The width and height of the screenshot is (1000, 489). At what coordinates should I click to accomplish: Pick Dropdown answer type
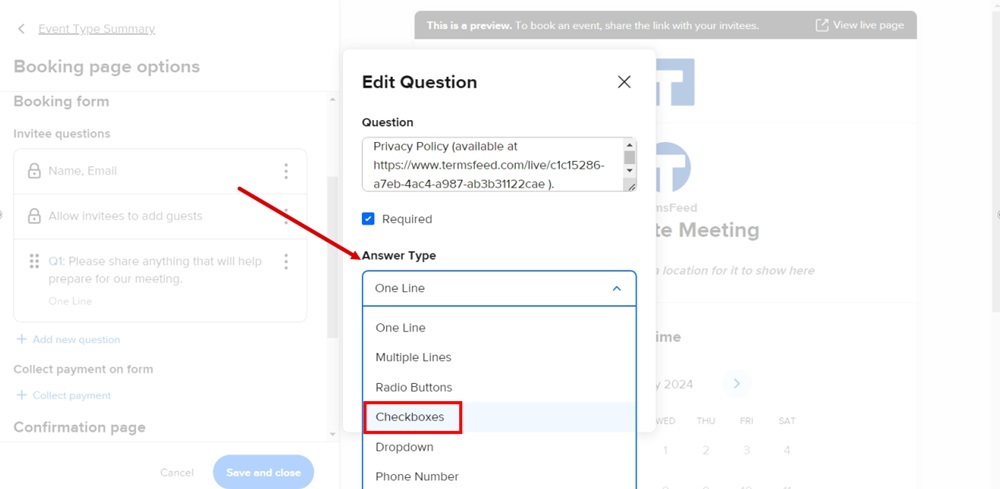tap(499, 447)
